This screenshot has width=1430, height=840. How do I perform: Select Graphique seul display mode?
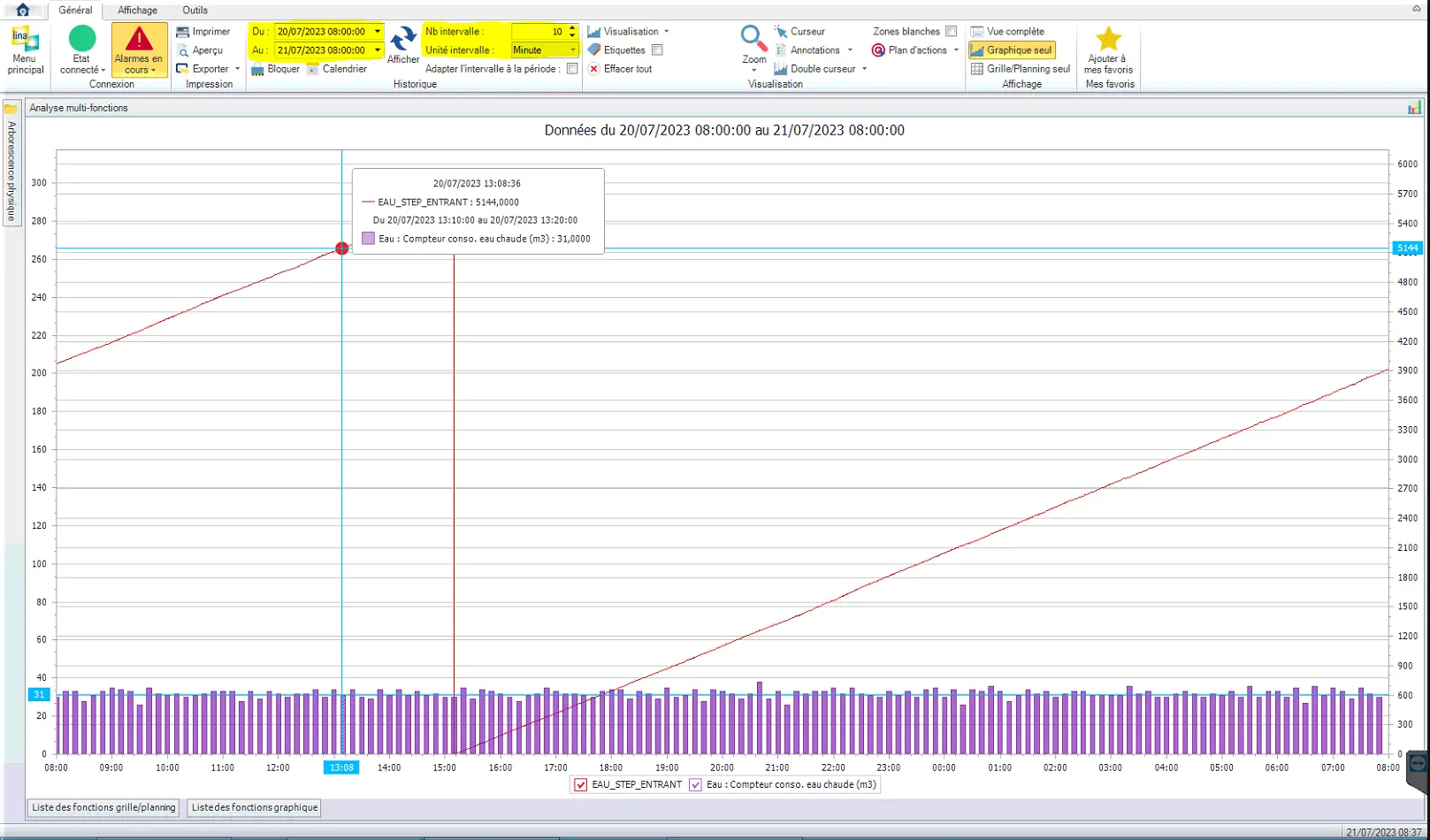(1012, 50)
